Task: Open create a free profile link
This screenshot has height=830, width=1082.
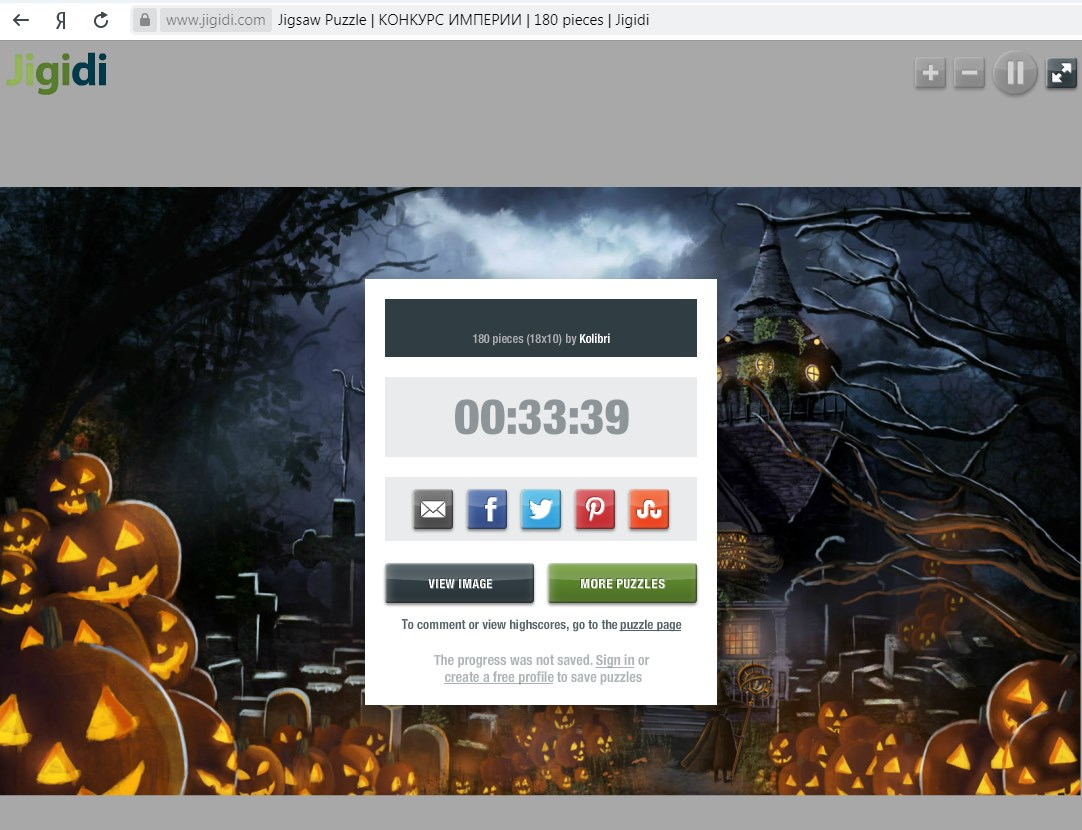Action: (499, 677)
